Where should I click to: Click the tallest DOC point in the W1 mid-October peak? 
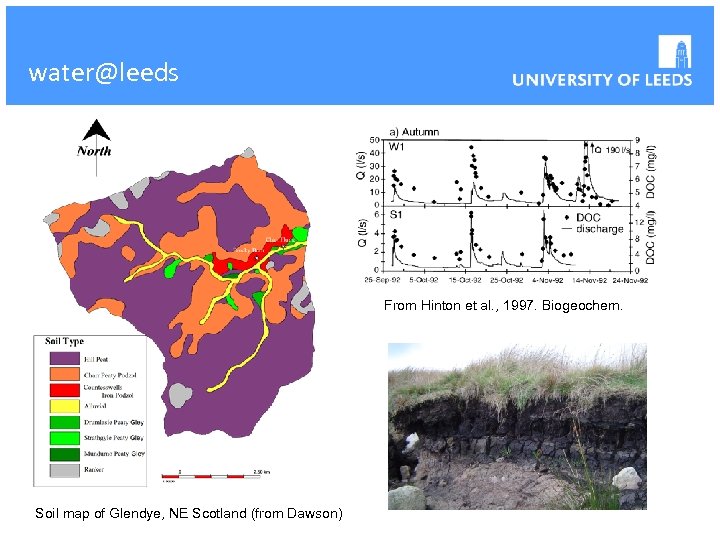click(x=471, y=148)
